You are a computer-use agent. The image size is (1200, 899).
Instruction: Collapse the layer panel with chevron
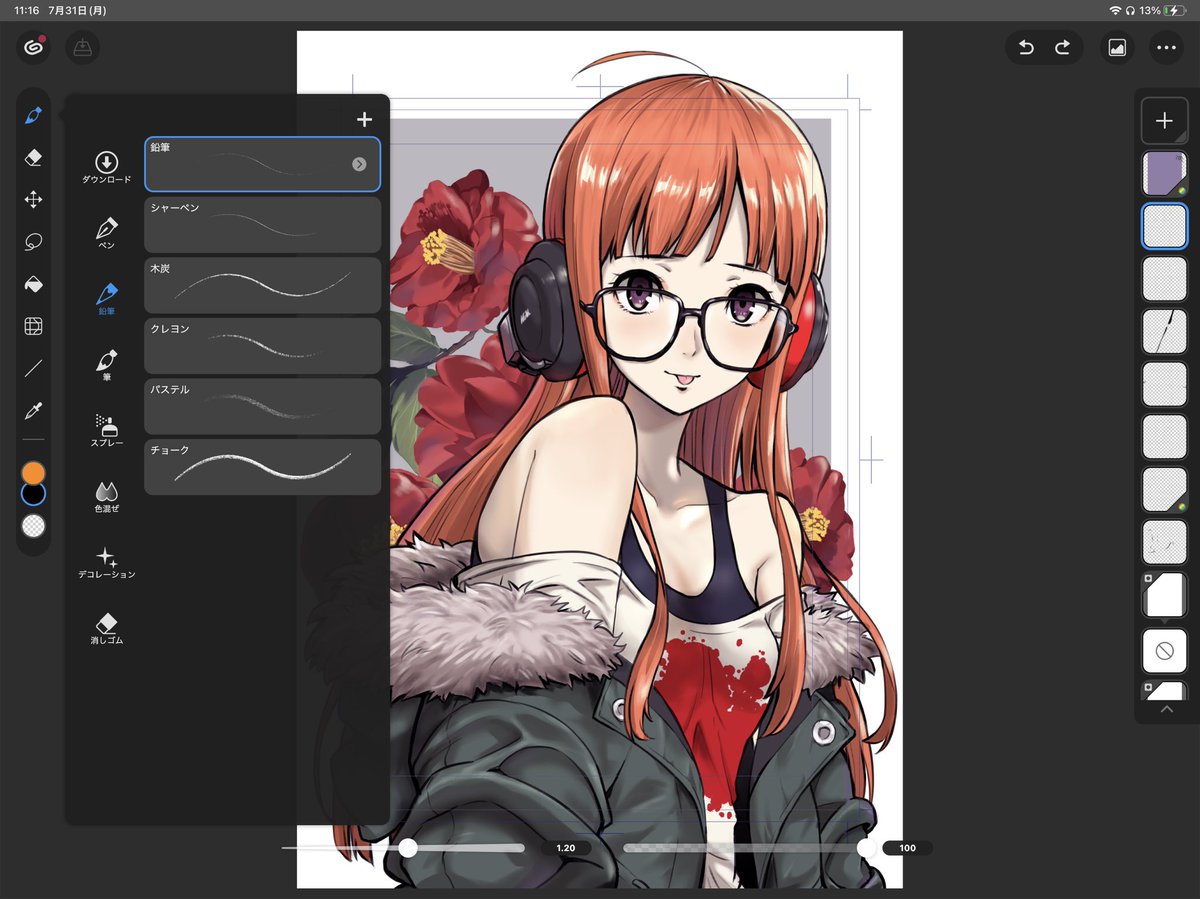[1166, 709]
